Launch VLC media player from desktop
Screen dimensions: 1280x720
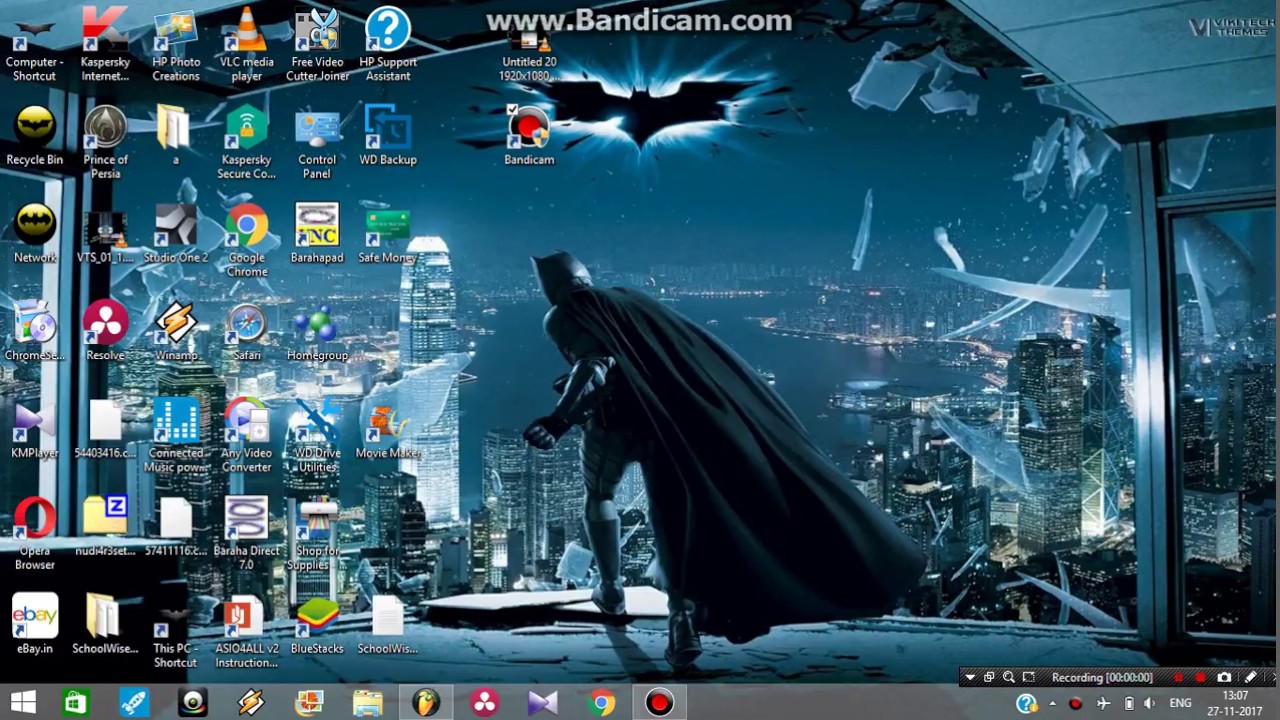[x=246, y=45]
